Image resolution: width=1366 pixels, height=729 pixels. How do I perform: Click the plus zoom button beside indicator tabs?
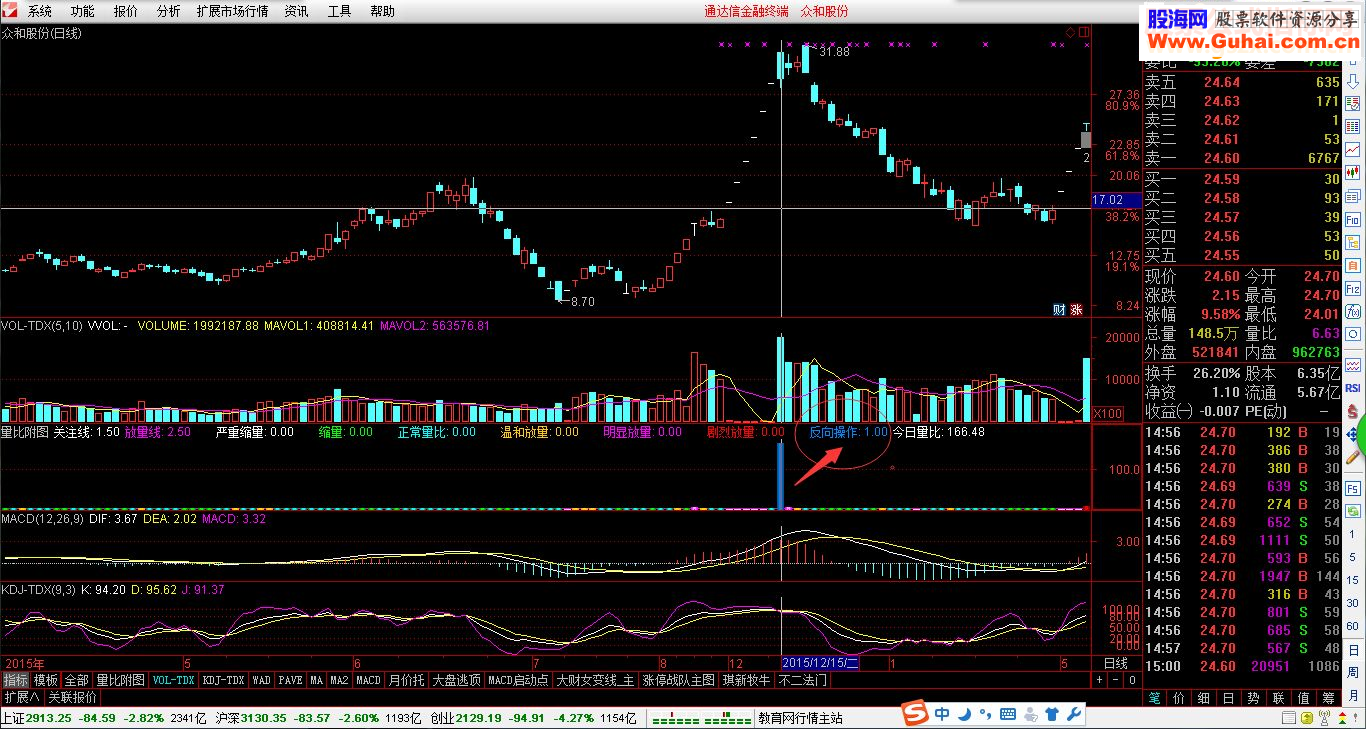tap(1099, 680)
